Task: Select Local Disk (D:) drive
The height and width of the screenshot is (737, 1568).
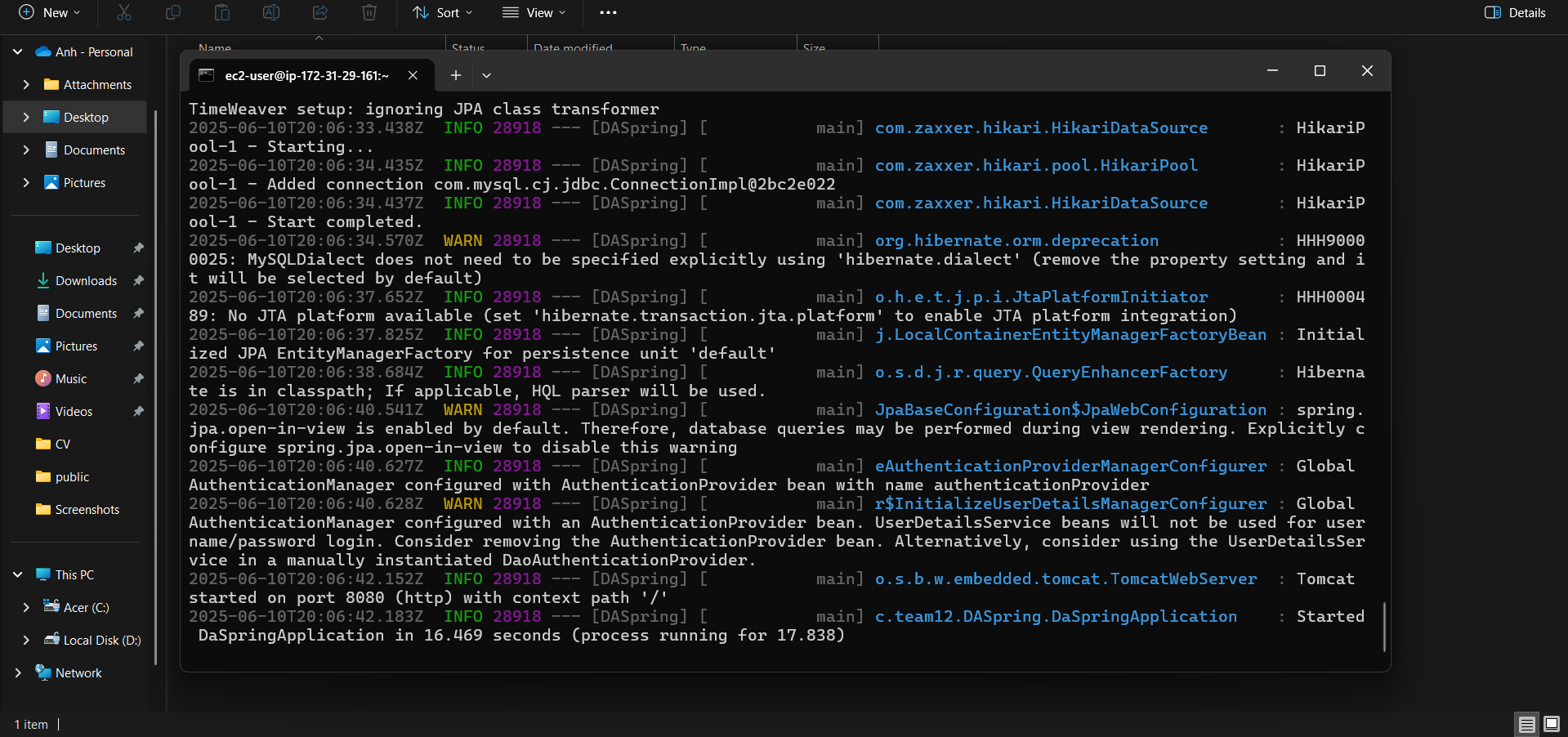Action: [92, 640]
